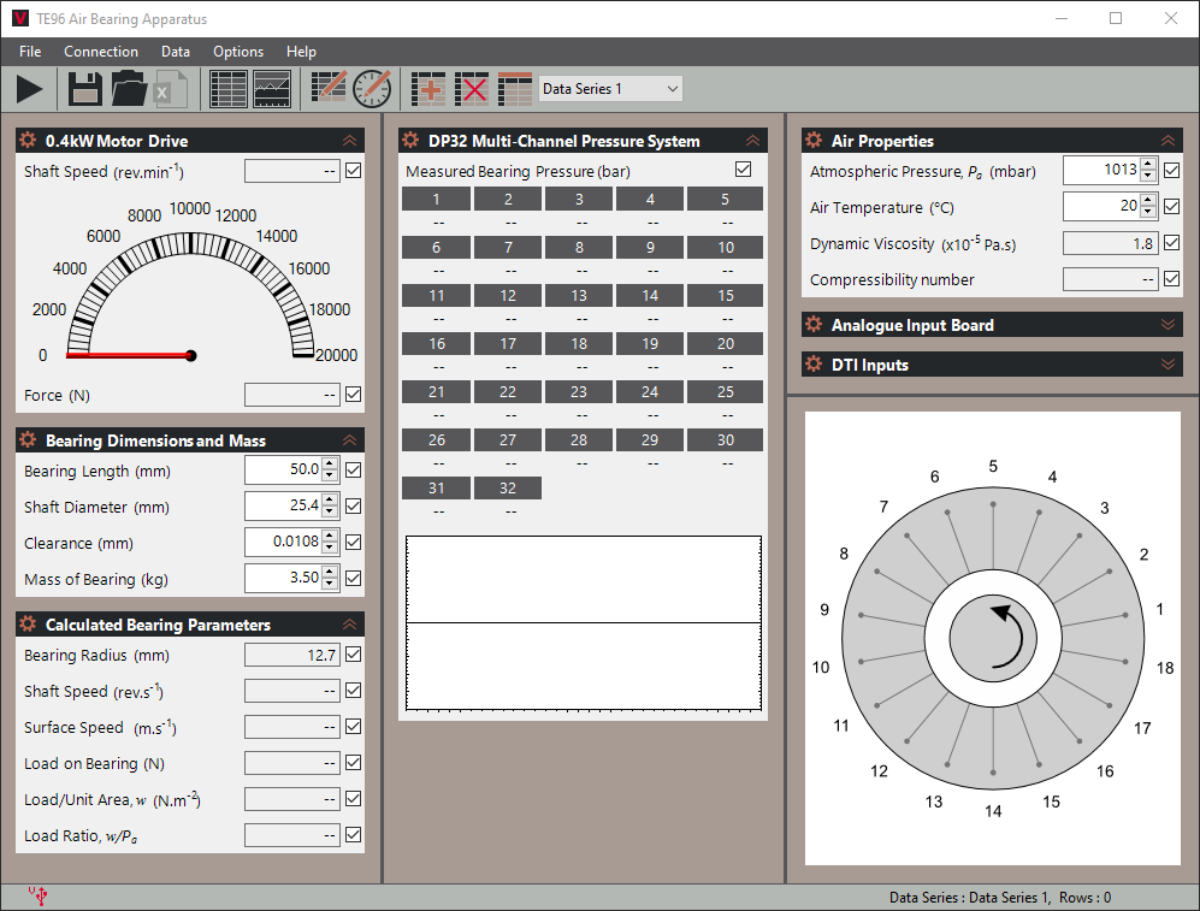Open the Options menu
This screenshot has height=911, width=1200.
point(238,52)
